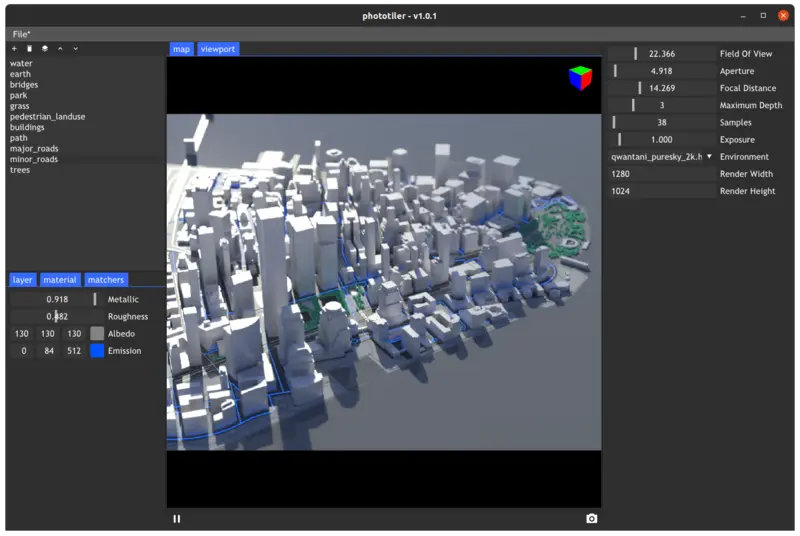Open the matchers tab
This screenshot has height=536, width=800.
[106, 279]
